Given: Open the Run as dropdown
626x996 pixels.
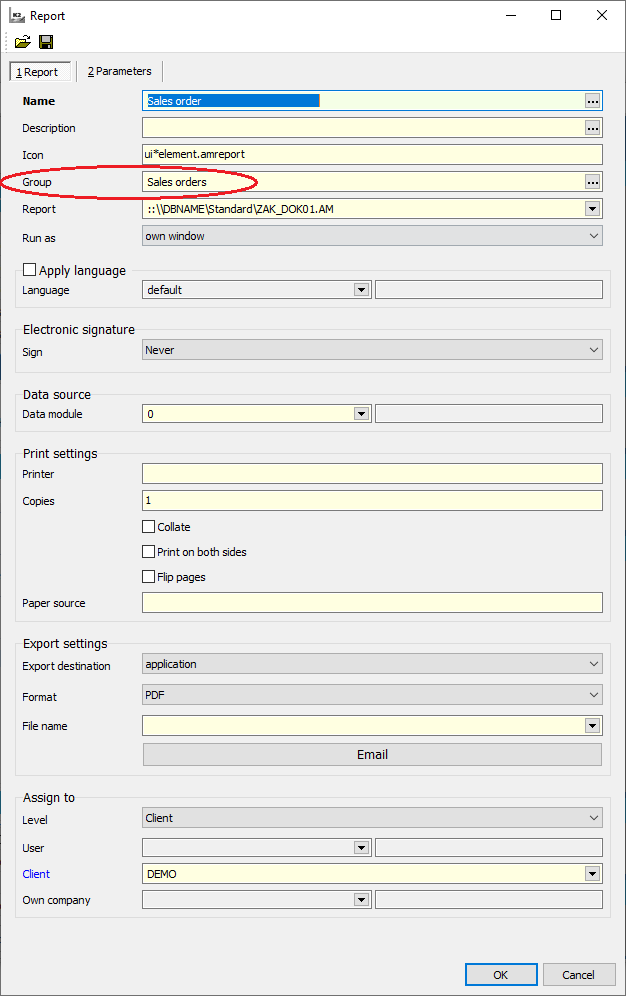Looking at the screenshot, I should [x=594, y=236].
